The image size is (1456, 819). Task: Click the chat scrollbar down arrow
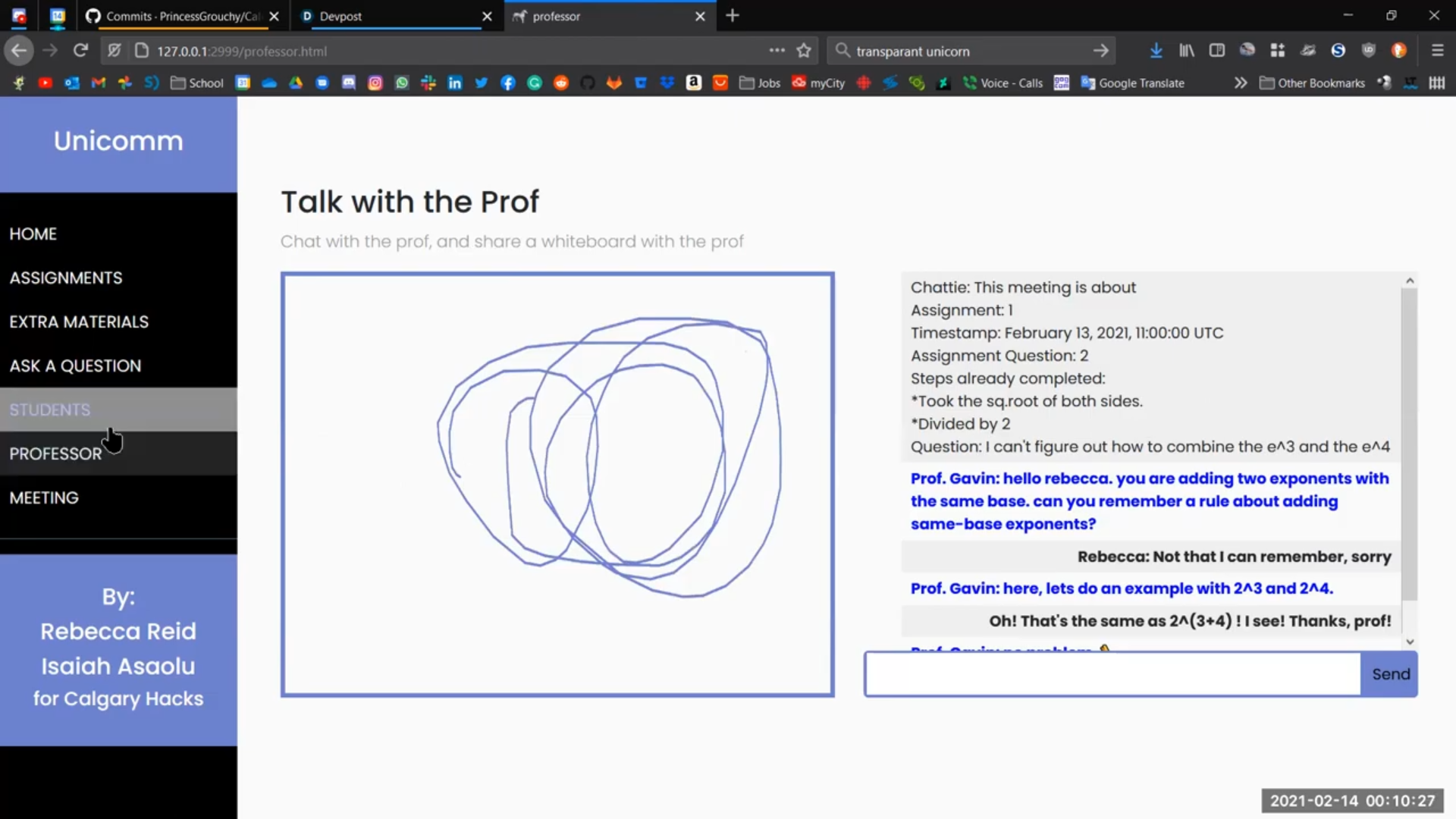tap(1410, 642)
